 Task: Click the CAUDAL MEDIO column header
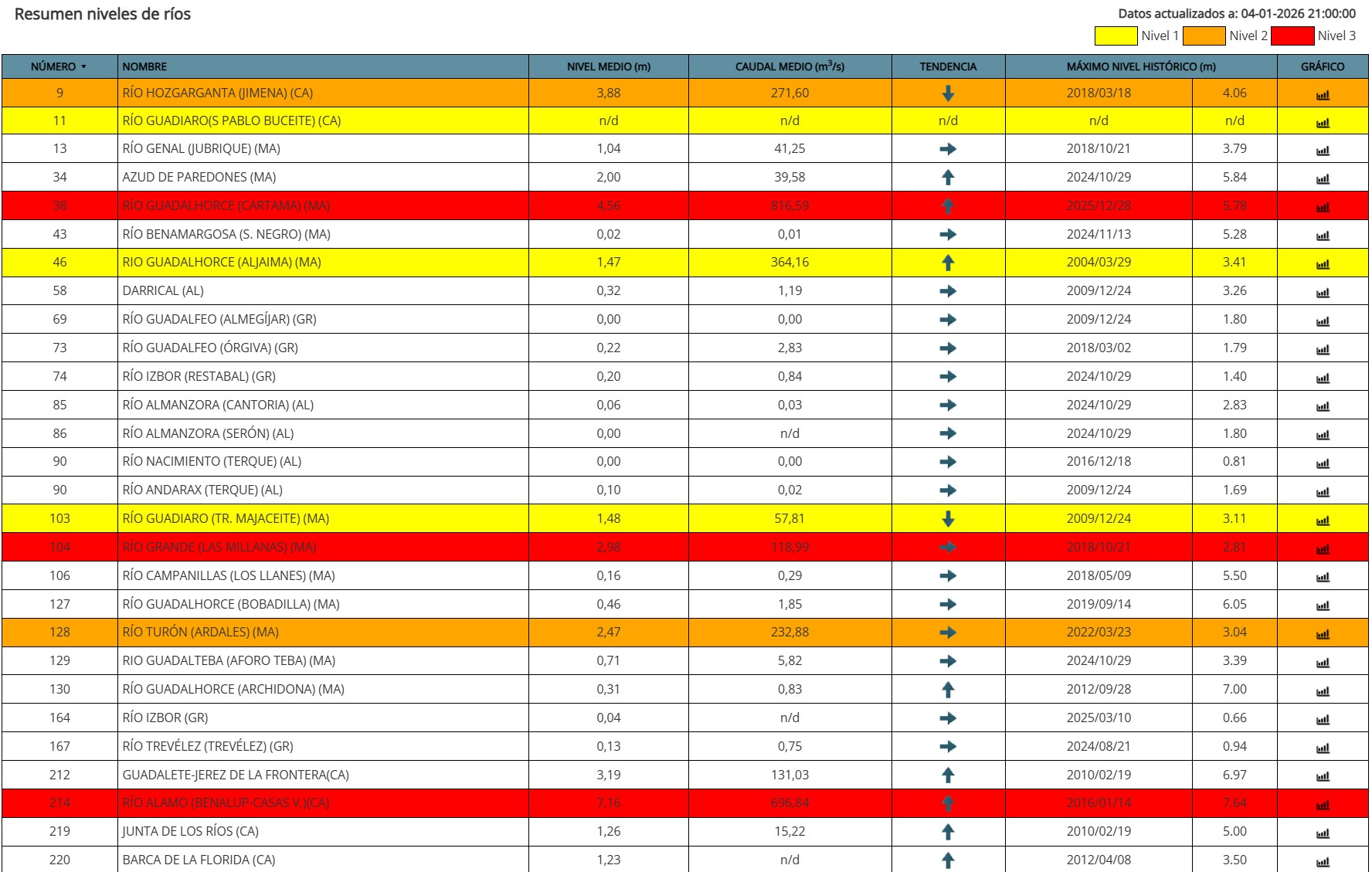tap(790, 67)
